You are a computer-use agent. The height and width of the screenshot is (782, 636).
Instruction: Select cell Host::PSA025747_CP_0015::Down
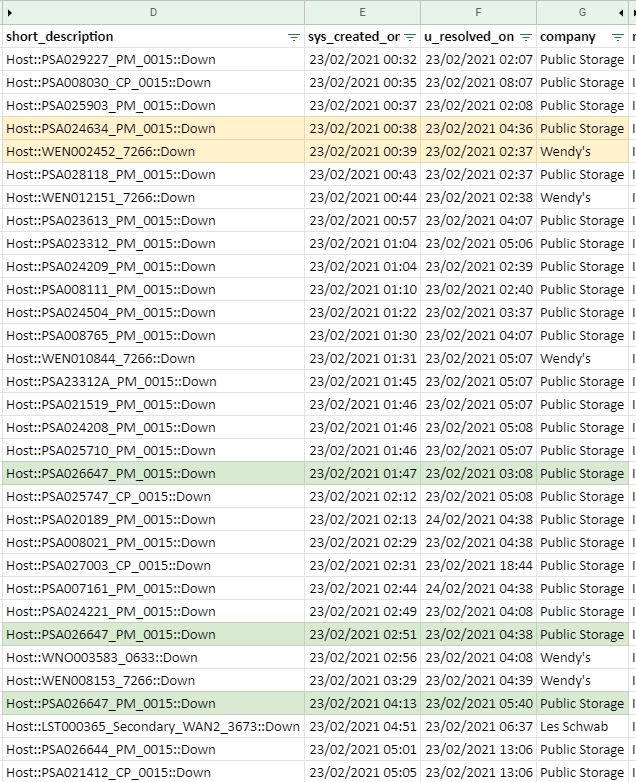coord(154,496)
